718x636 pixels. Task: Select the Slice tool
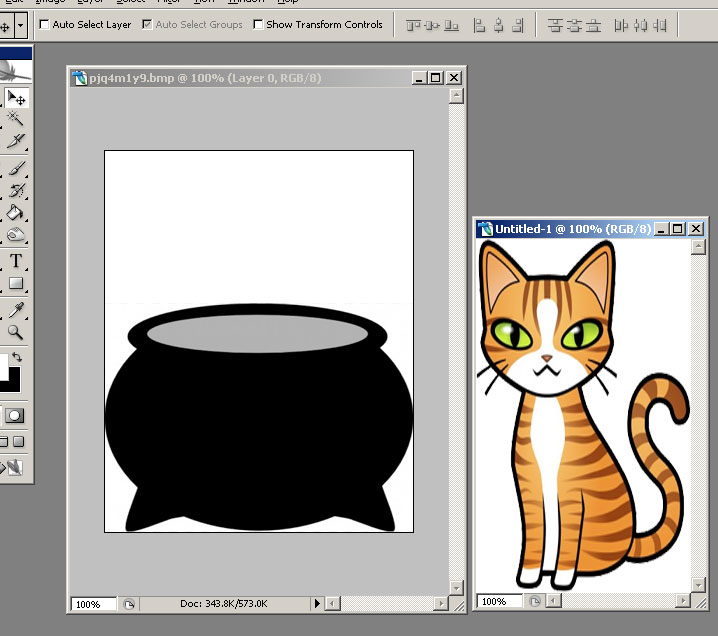(16, 141)
